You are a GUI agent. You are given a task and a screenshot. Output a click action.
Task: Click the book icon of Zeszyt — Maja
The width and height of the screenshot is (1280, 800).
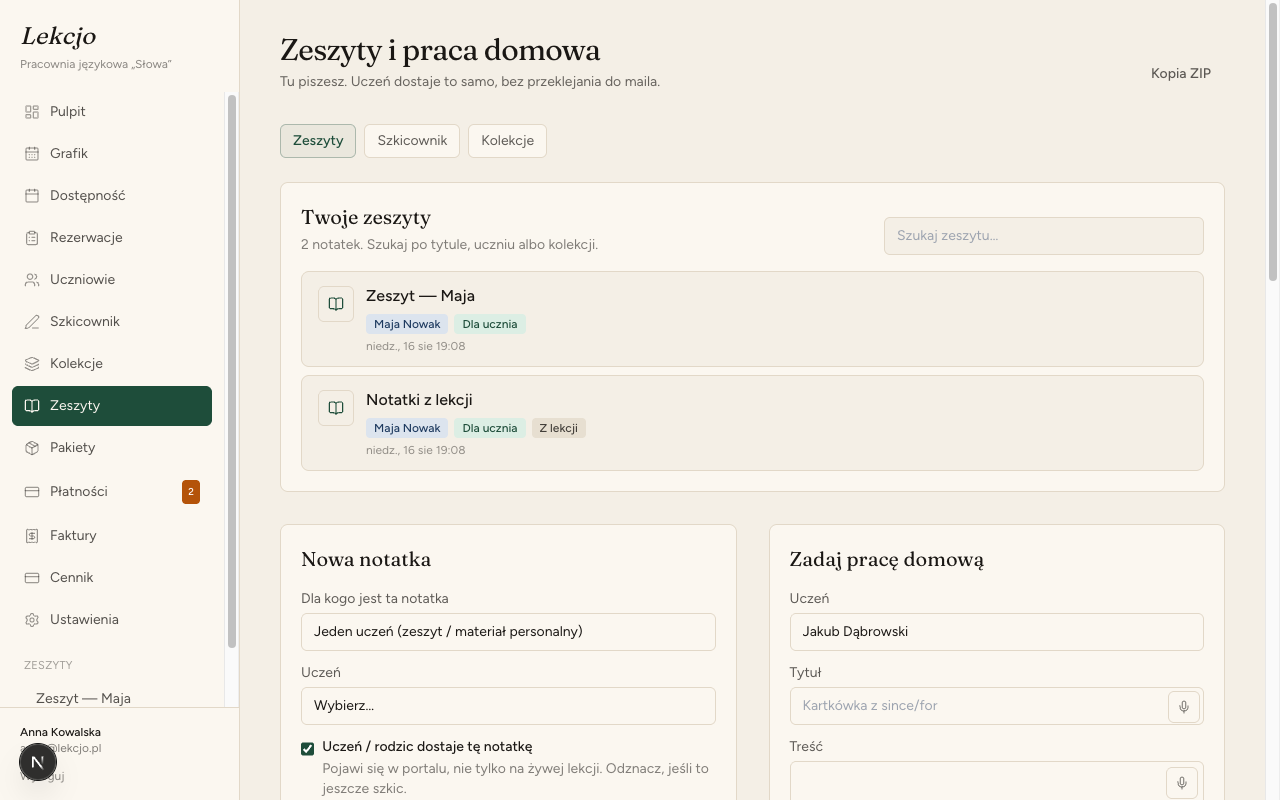[336, 304]
